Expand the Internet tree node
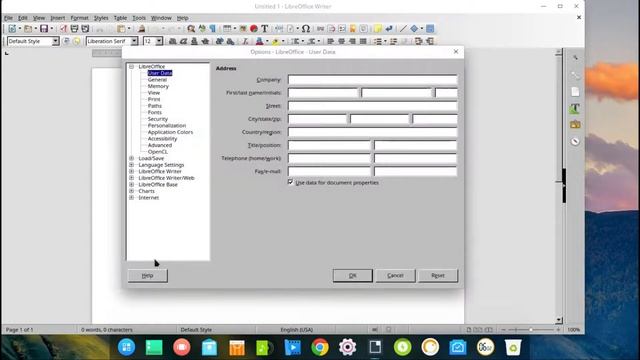This screenshot has width=640, height=360. [131, 197]
